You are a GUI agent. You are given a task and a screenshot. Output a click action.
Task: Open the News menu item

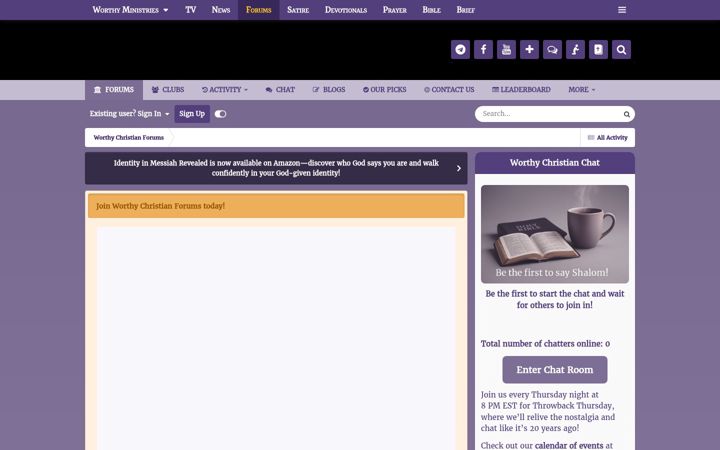coord(220,10)
